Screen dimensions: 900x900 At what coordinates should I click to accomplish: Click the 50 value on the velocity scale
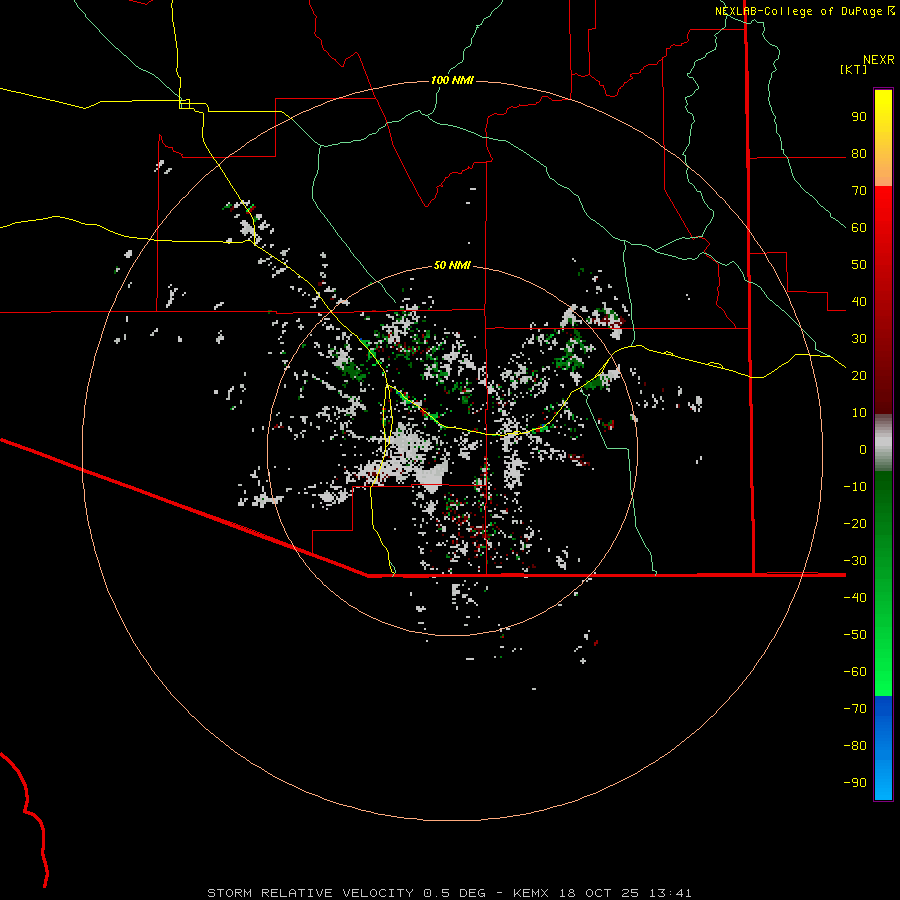859,265
